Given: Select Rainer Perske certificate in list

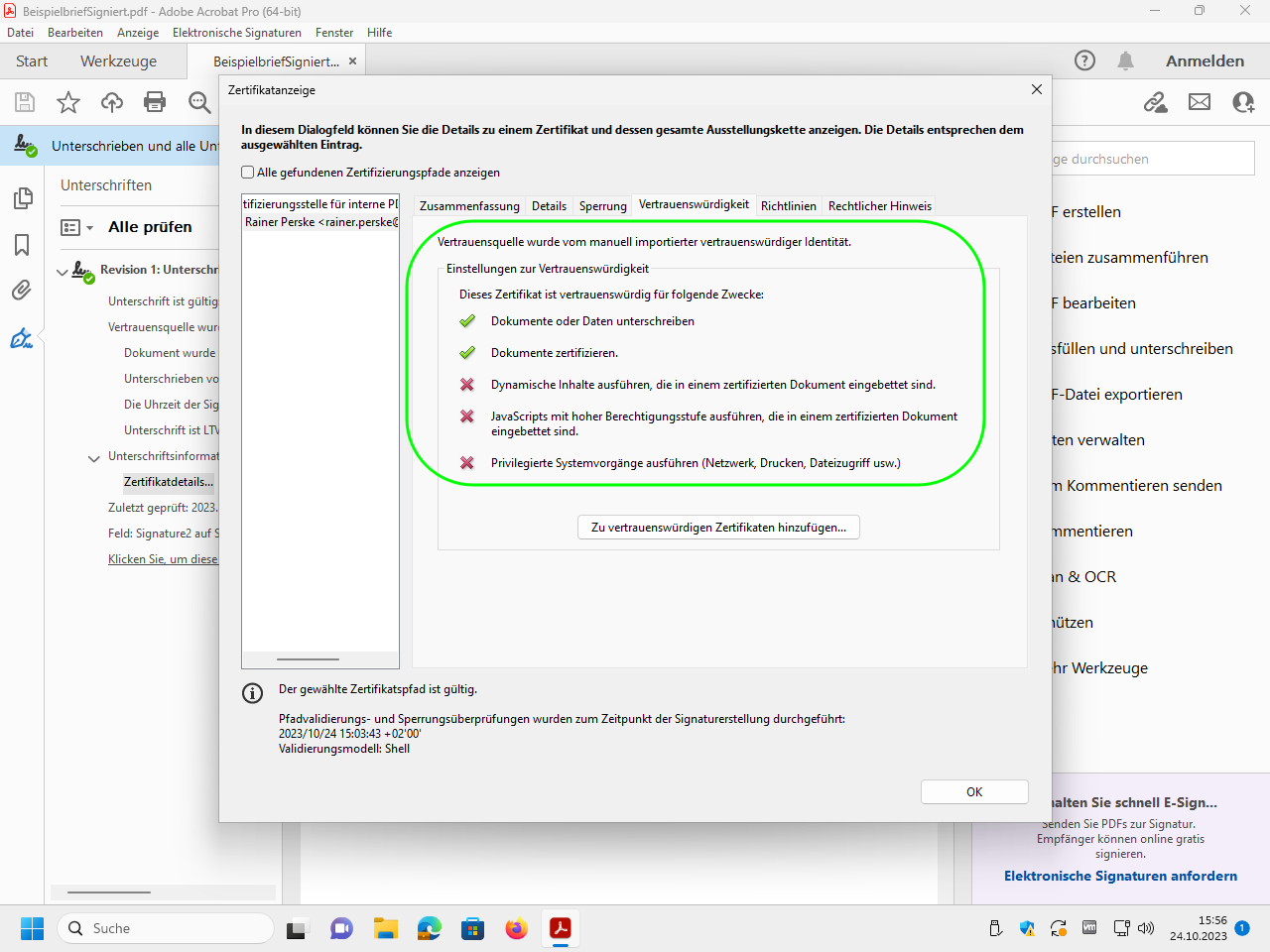Looking at the screenshot, I should tap(320, 222).
